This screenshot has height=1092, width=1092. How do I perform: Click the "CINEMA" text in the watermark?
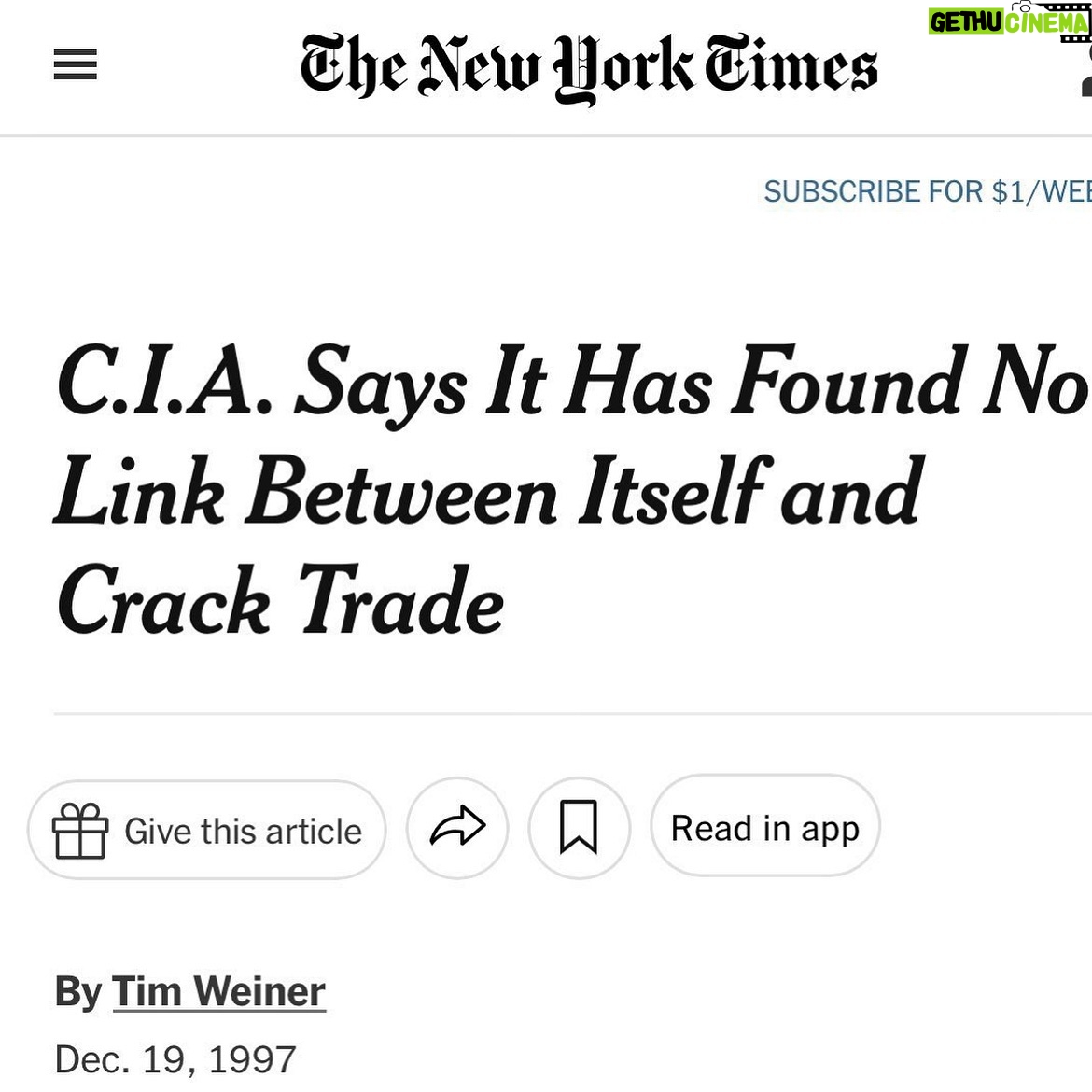tap(1045, 22)
